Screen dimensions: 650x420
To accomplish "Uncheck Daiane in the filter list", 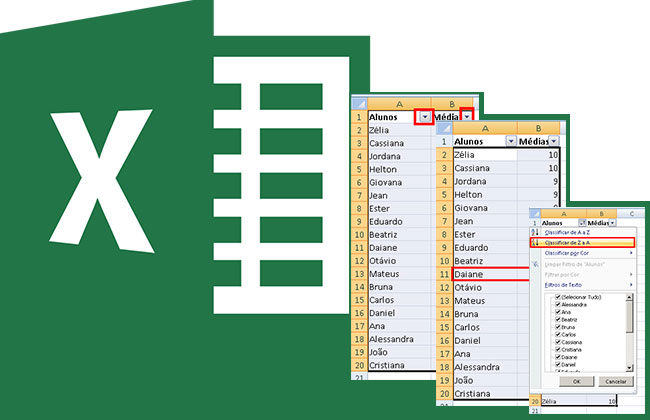I will click(x=558, y=357).
